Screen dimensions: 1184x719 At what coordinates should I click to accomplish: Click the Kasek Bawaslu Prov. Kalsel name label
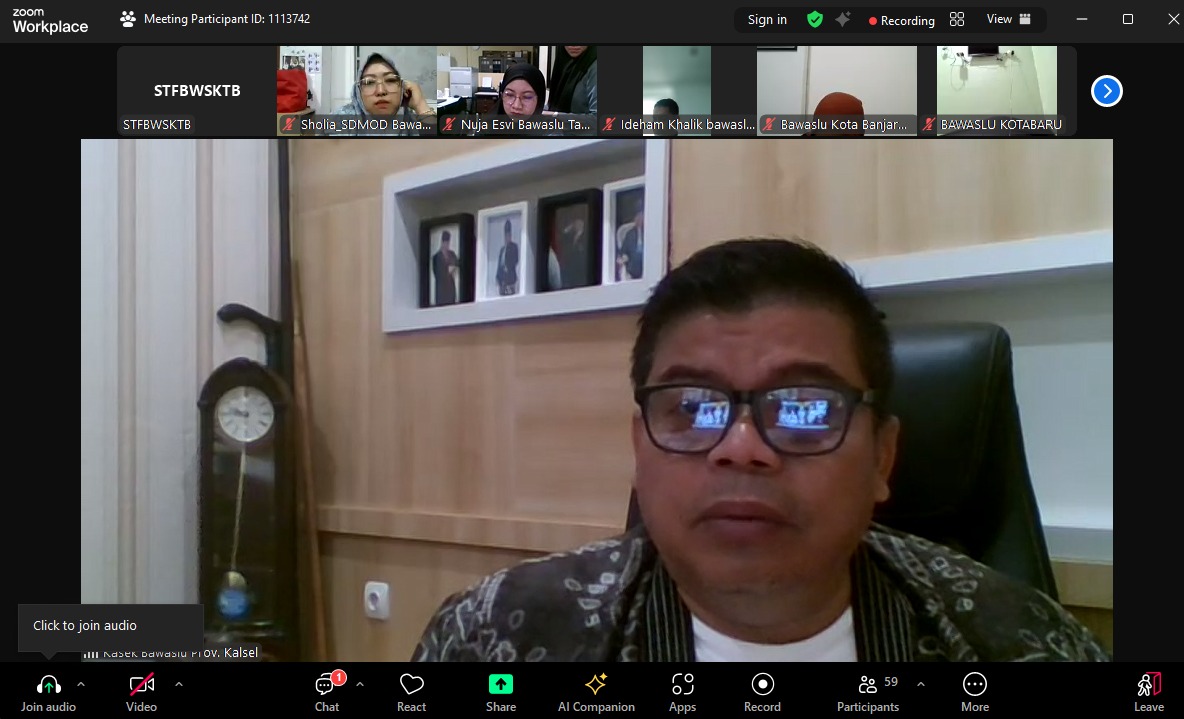click(x=180, y=653)
